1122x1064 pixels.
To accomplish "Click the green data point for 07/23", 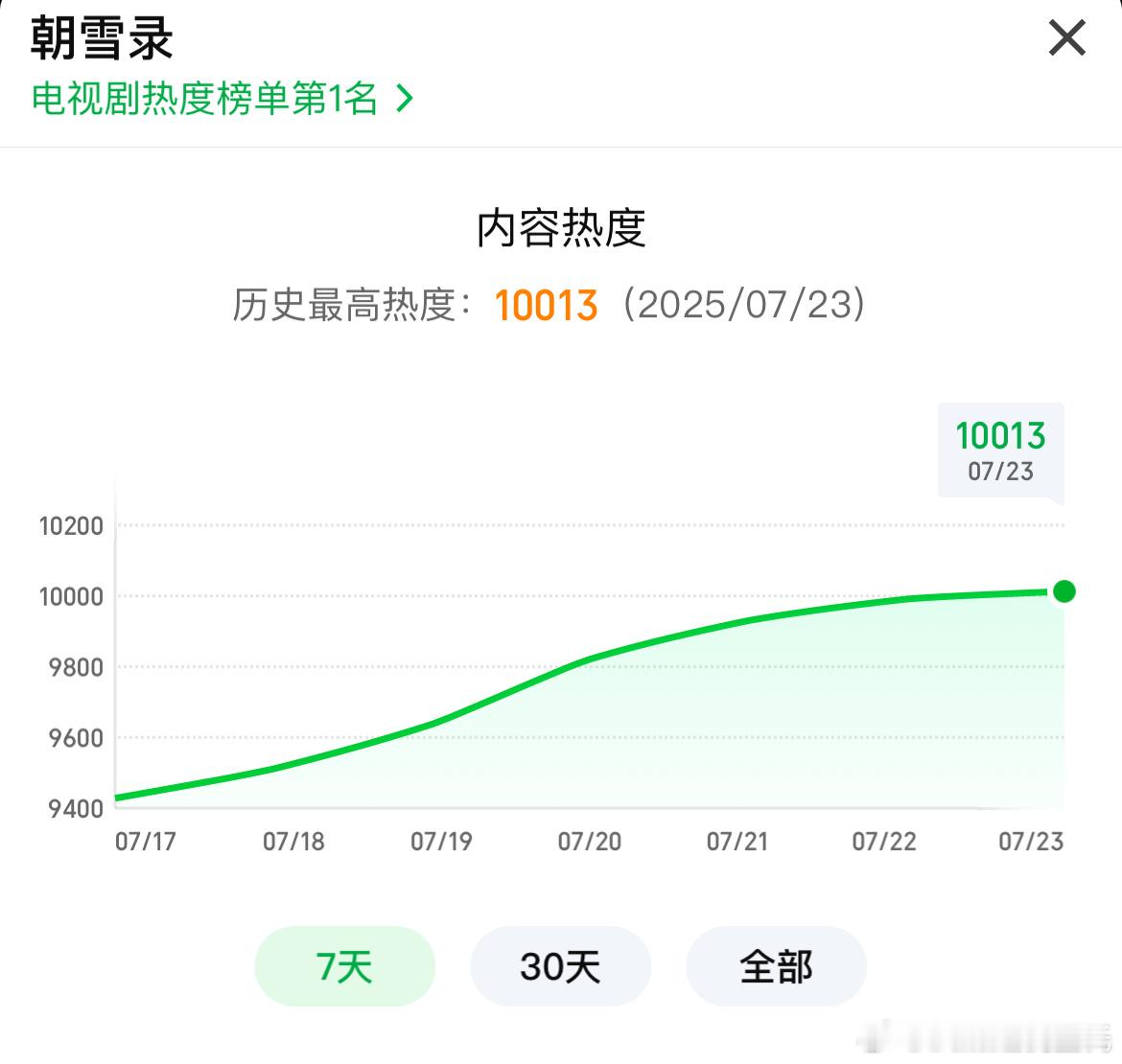I will [x=1064, y=591].
